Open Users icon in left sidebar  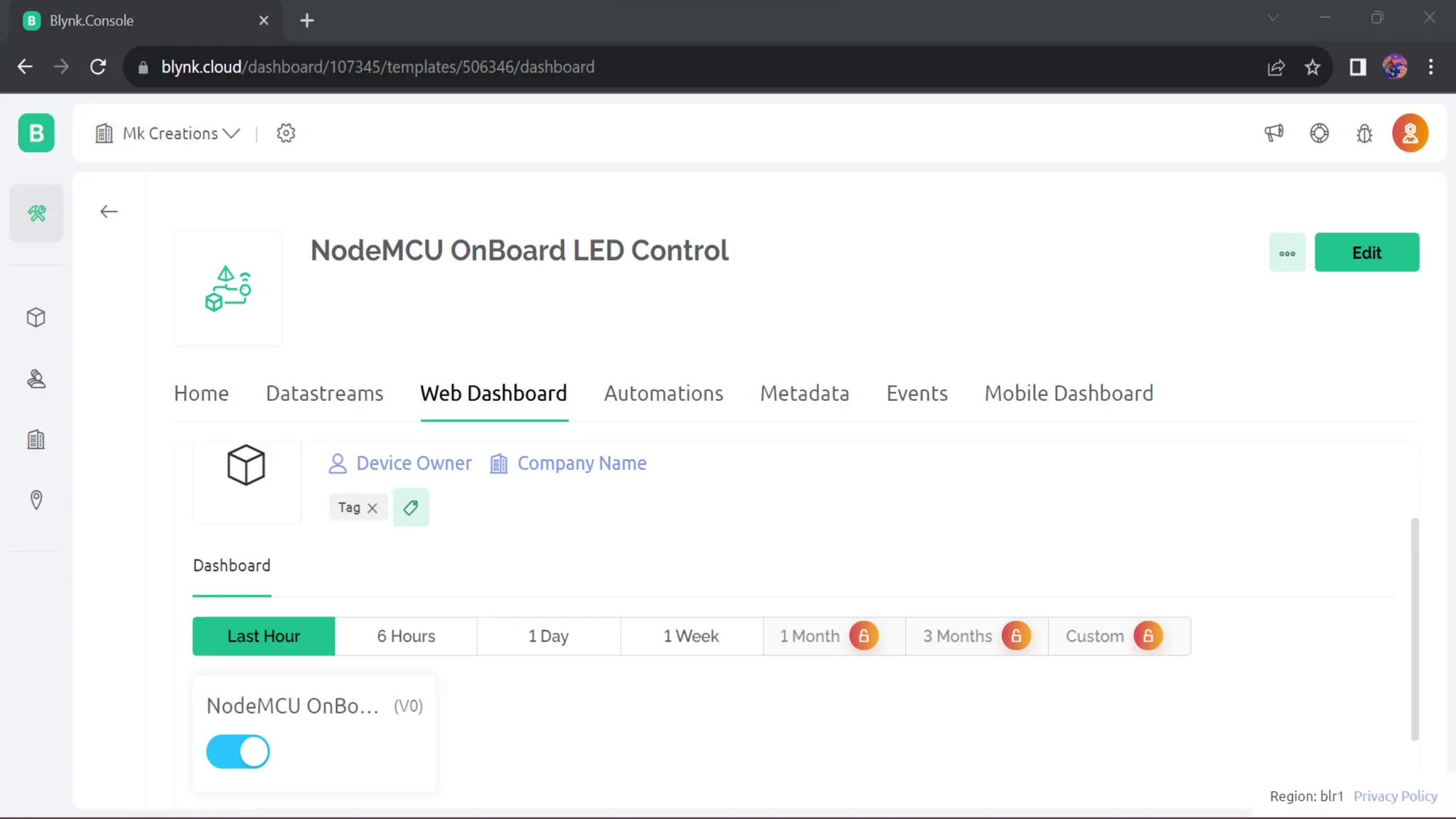(x=36, y=379)
